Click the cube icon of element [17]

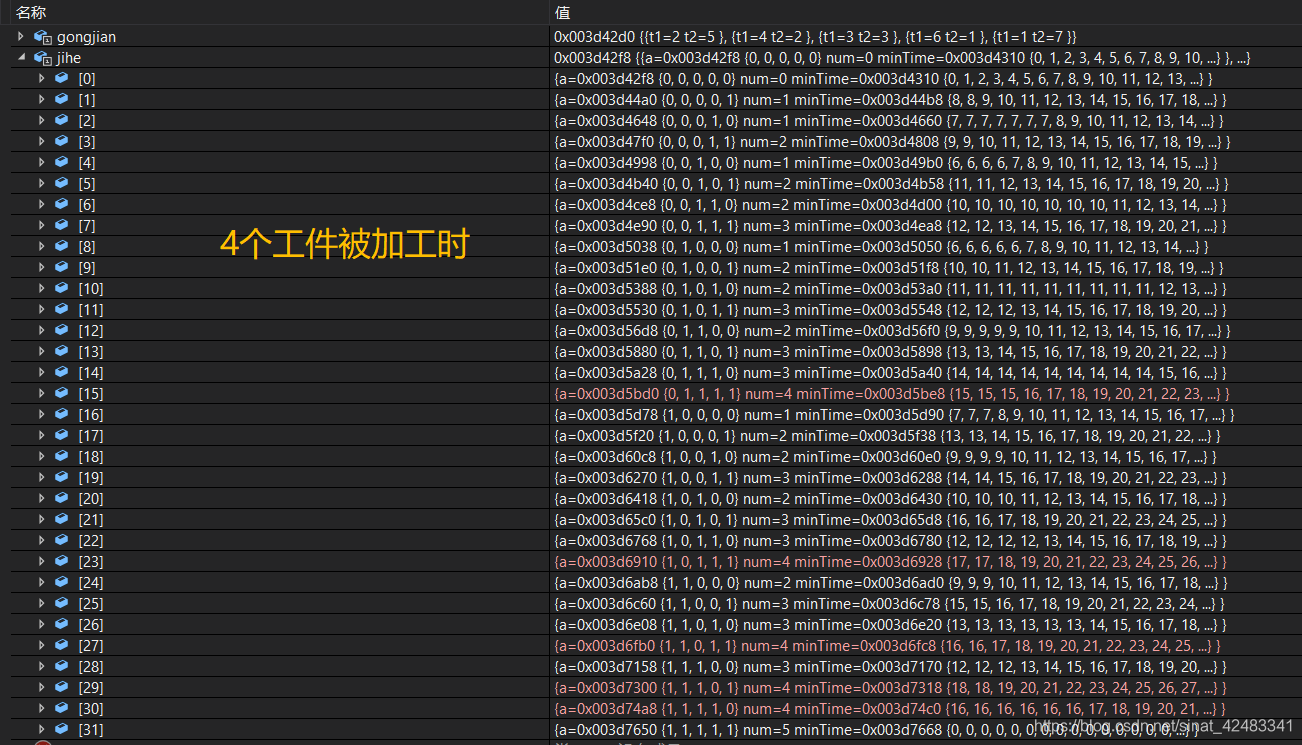coord(61,435)
